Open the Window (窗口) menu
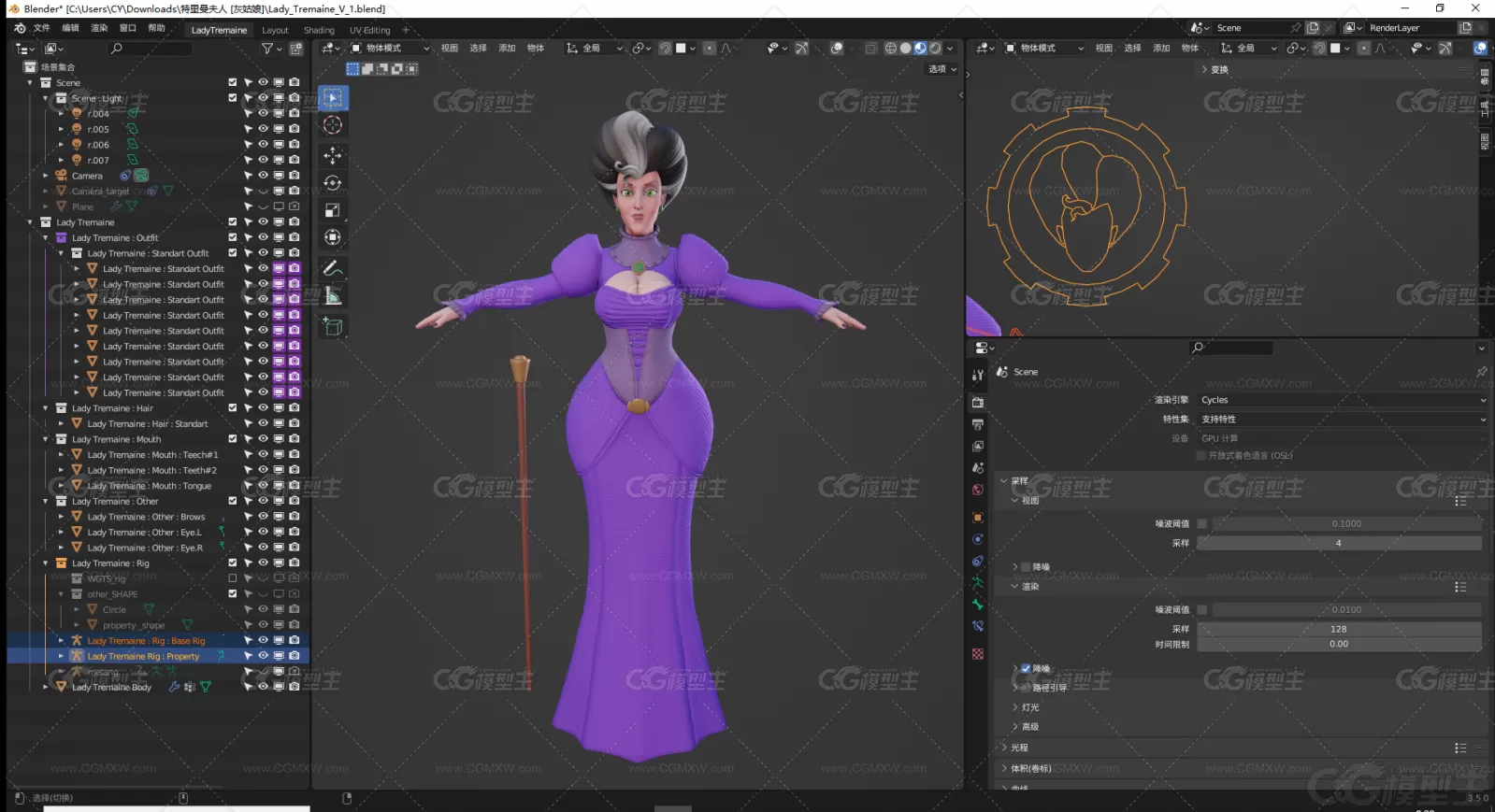This screenshot has height=812, width=1495. click(x=128, y=28)
